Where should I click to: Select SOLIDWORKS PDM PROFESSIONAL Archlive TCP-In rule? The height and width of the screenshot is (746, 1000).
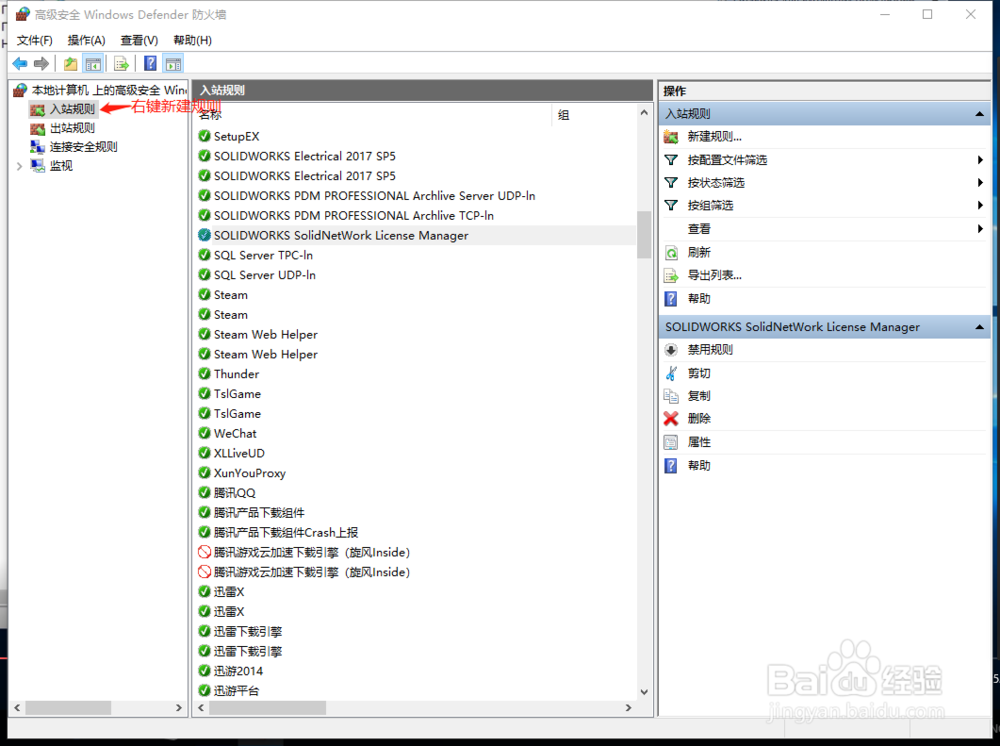353,216
